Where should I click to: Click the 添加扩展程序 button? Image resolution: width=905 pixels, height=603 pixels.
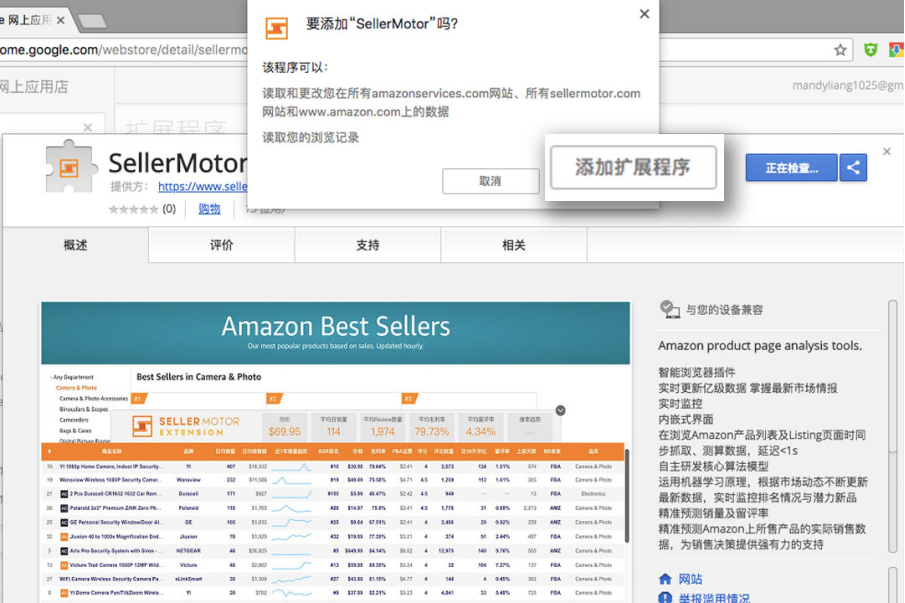[x=633, y=167]
